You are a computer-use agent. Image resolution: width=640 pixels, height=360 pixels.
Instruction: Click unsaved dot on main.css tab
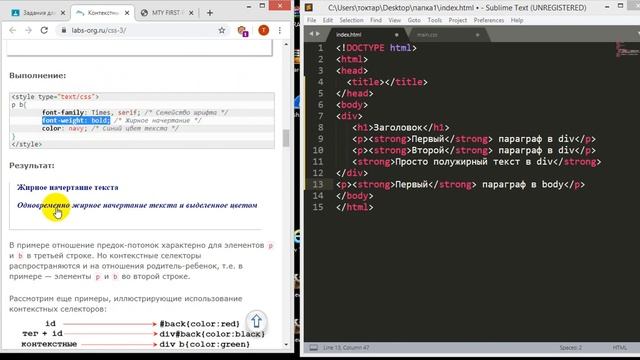[x=477, y=35]
